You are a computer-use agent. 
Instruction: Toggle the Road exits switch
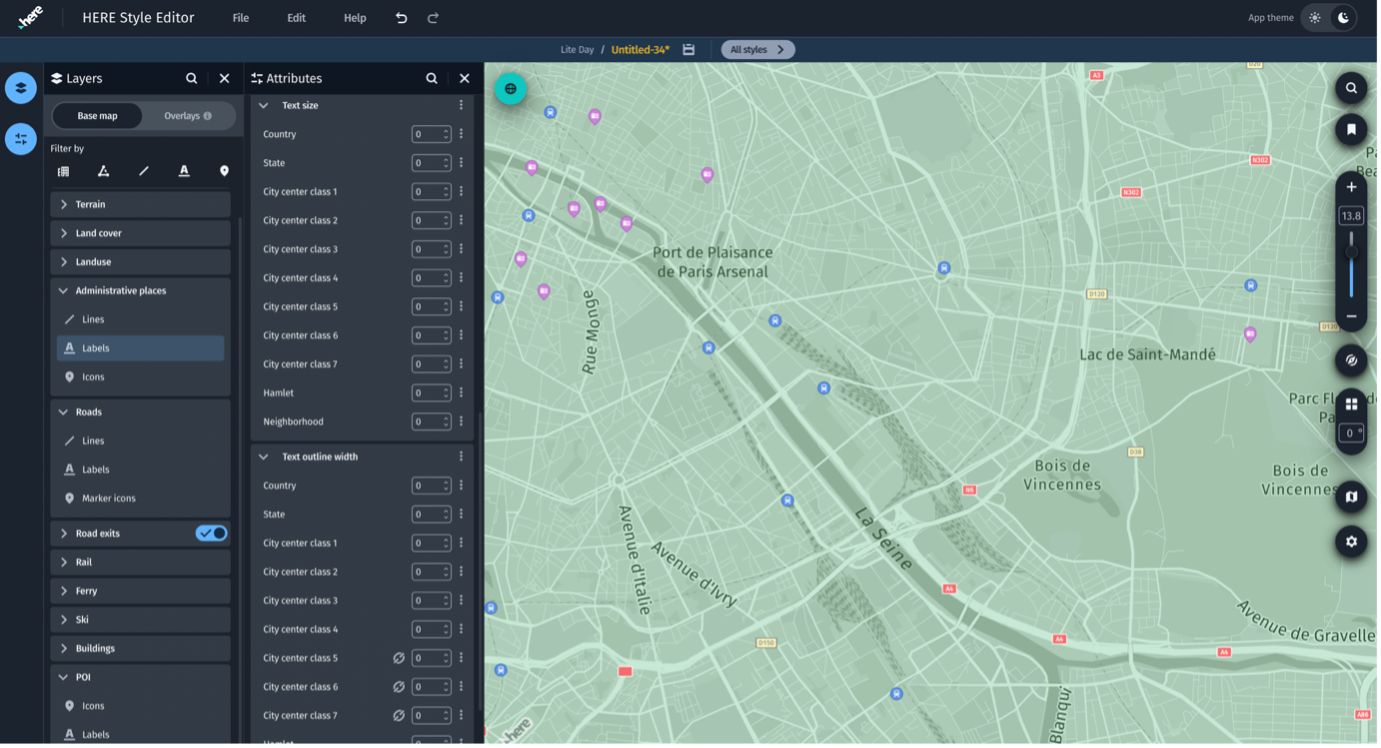point(212,533)
